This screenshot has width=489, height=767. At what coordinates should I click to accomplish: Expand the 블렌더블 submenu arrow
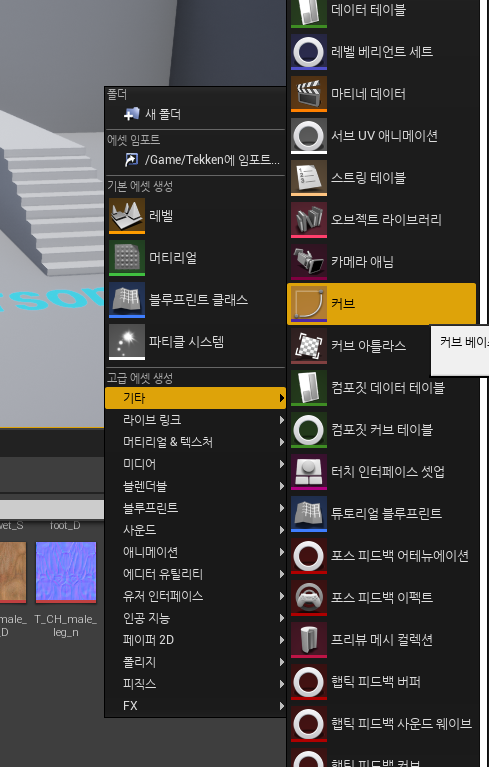pos(282,486)
